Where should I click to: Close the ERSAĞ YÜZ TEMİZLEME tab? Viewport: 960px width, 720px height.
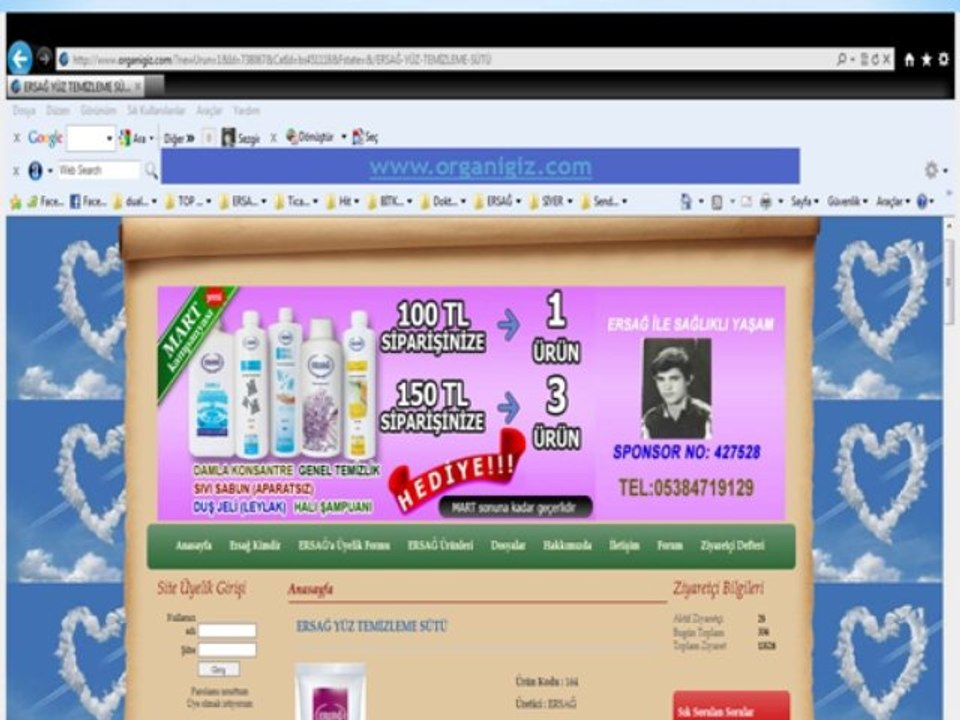click(x=138, y=87)
